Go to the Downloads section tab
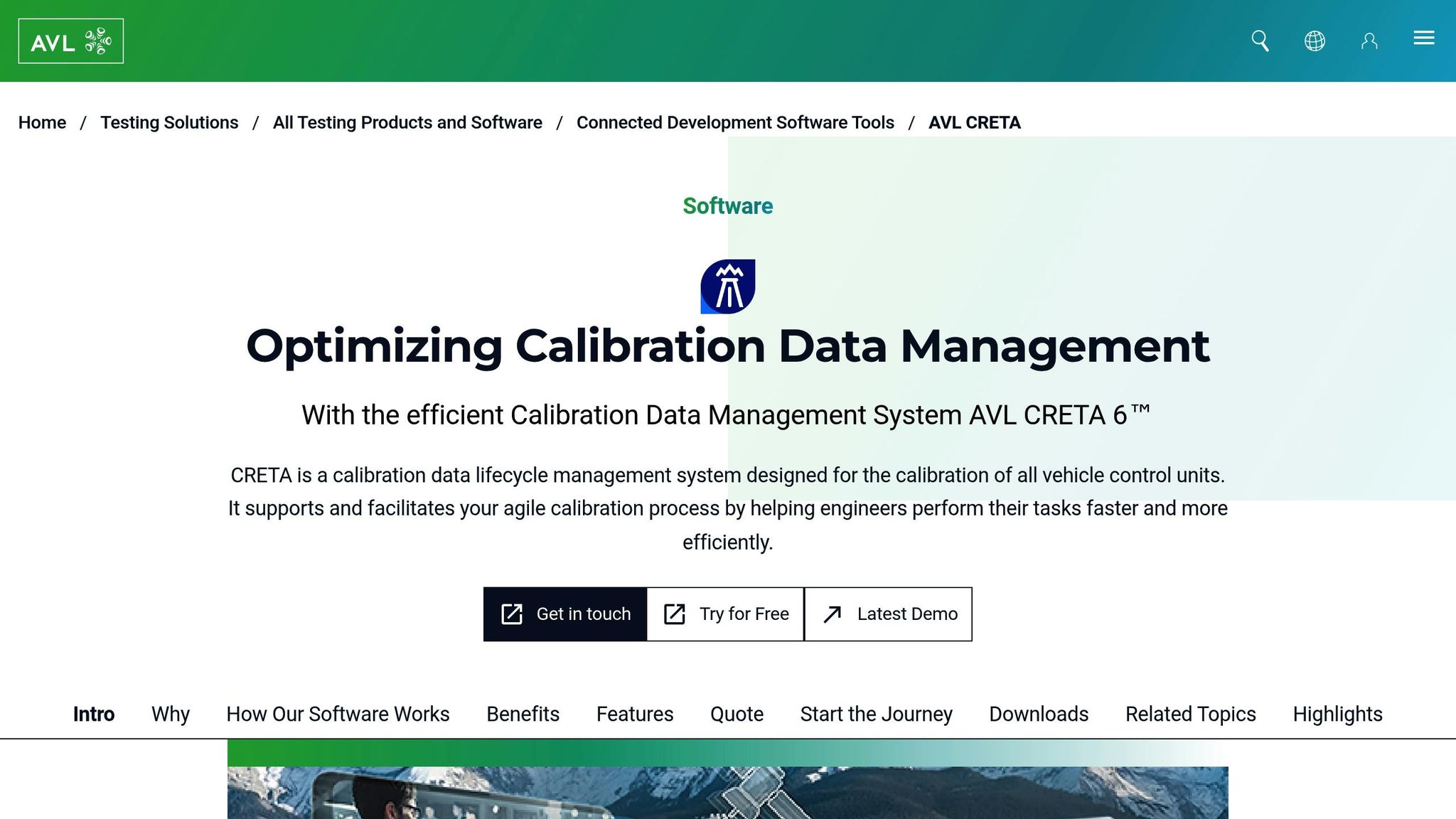Viewport: 1456px width, 819px height. 1039,714
